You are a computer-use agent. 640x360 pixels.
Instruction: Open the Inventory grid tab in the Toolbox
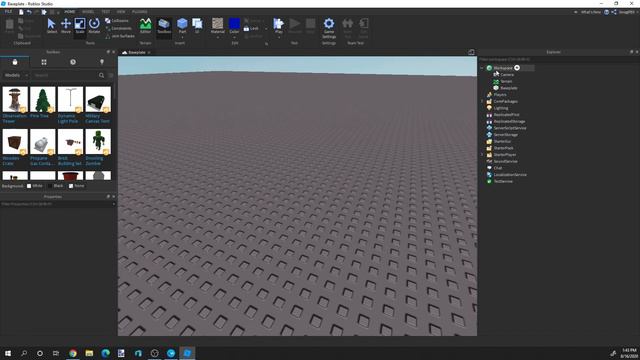click(x=44, y=62)
